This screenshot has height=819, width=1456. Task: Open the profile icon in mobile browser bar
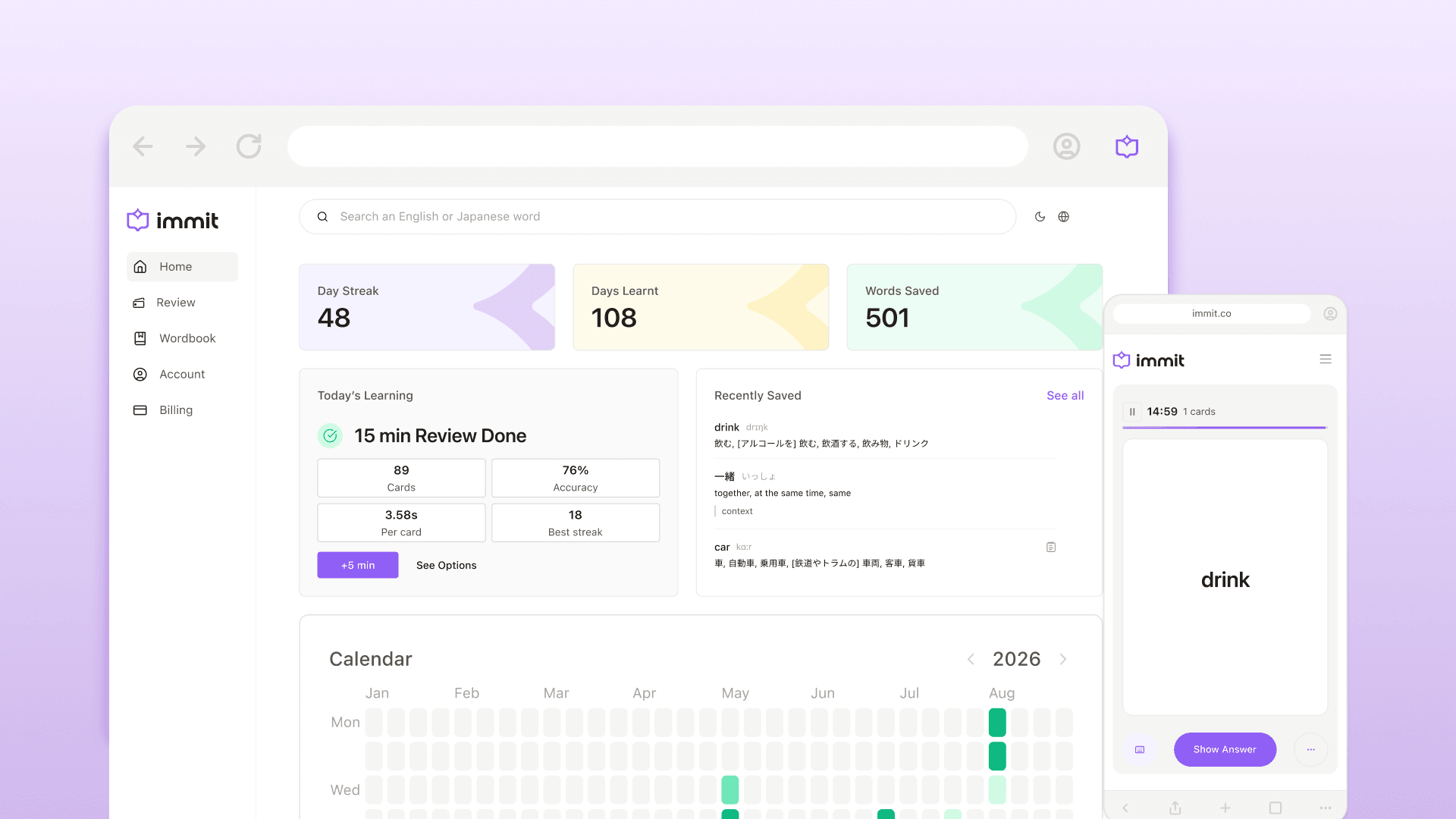click(1330, 313)
